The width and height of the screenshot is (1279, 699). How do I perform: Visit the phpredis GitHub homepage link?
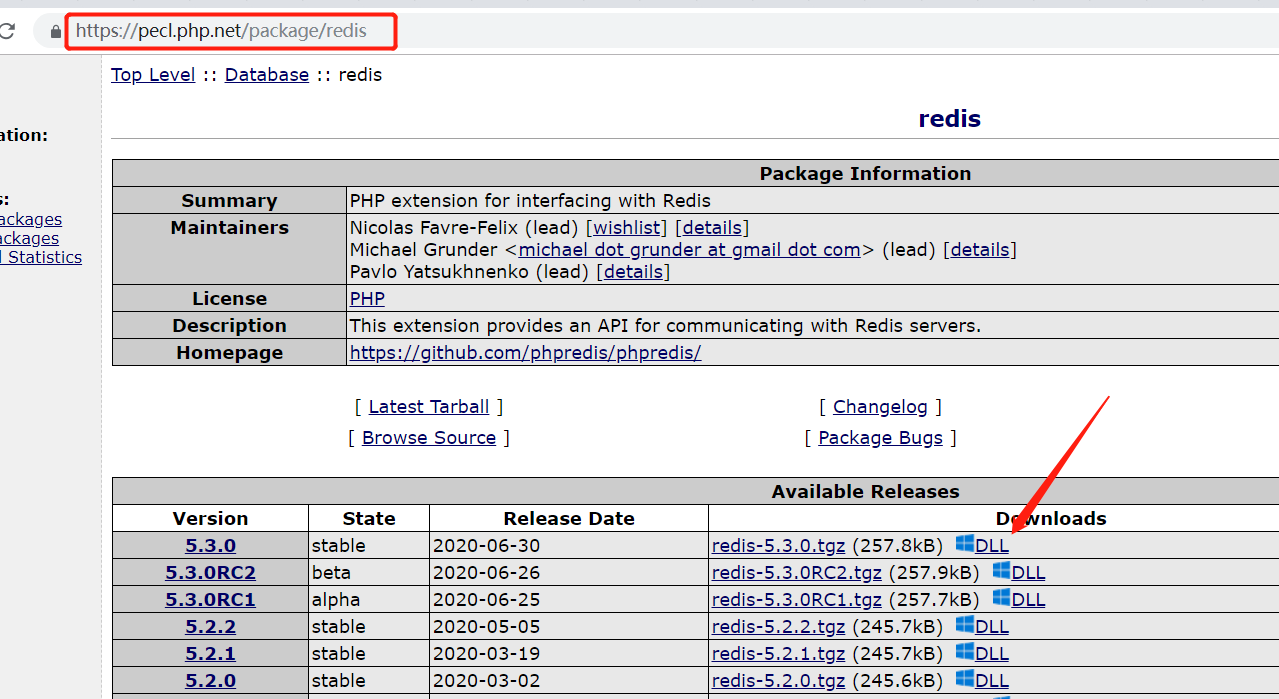point(525,353)
